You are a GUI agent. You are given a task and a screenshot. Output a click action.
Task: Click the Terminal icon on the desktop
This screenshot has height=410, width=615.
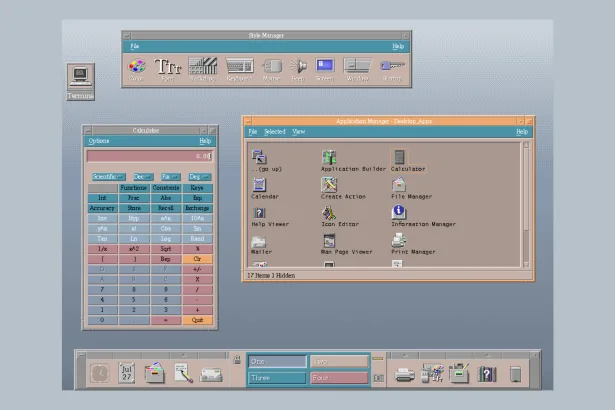(x=80, y=78)
